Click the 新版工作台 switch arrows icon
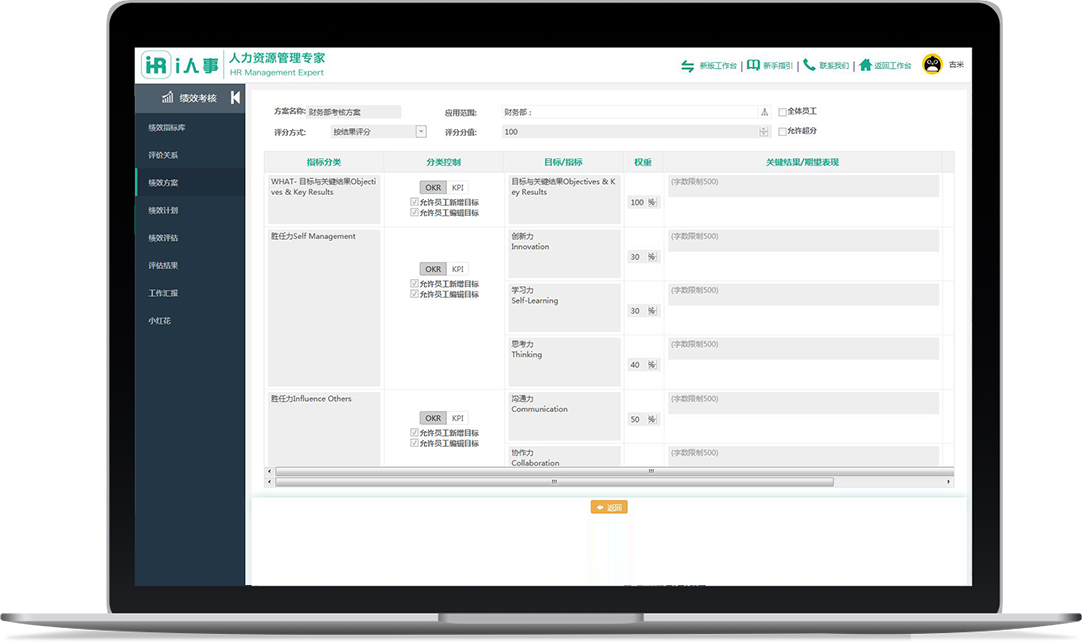Screen dimensions: 1082x642 [x=687, y=66]
